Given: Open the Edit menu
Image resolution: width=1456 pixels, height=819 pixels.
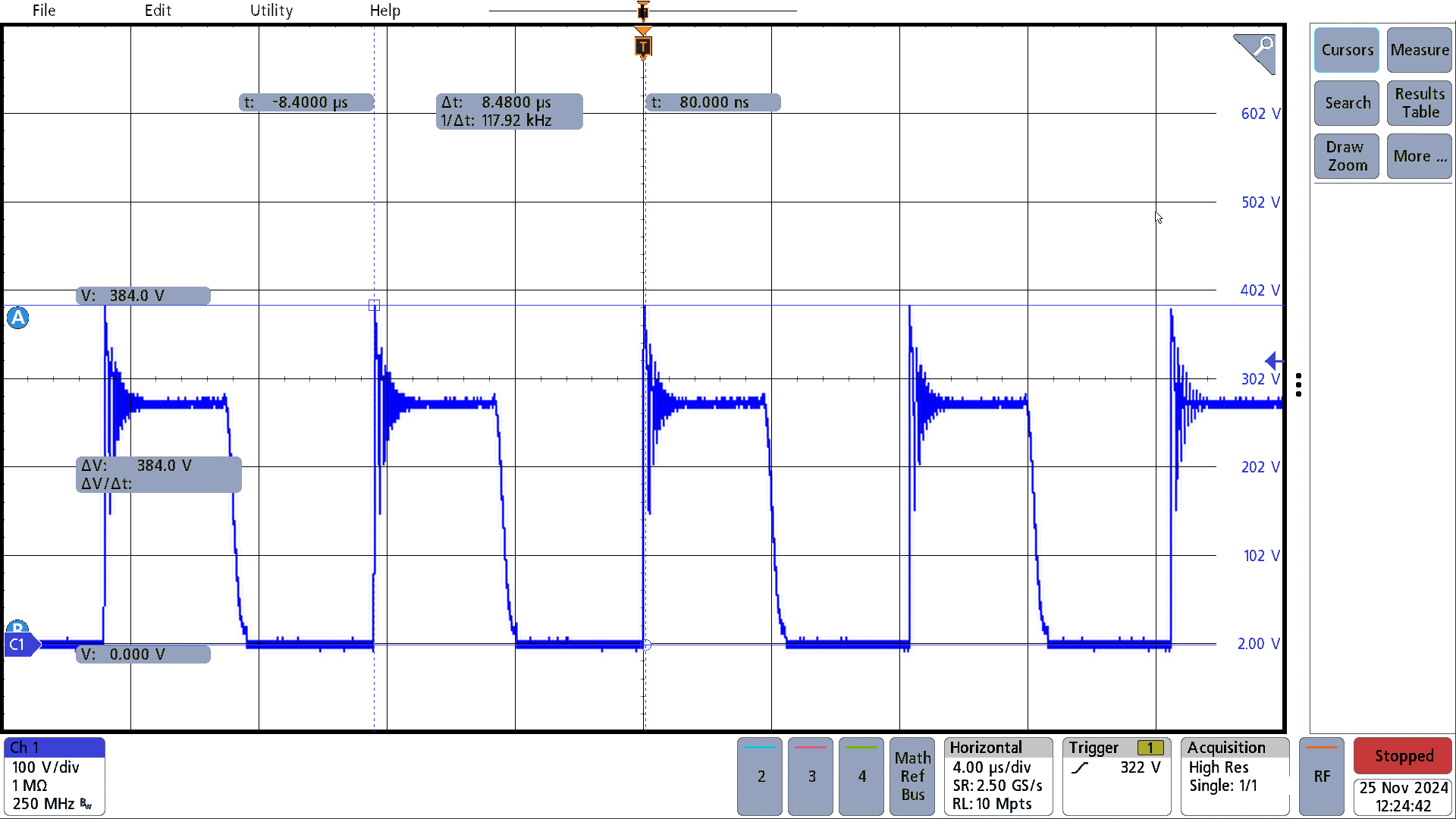Looking at the screenshot, I should point(158,11).
